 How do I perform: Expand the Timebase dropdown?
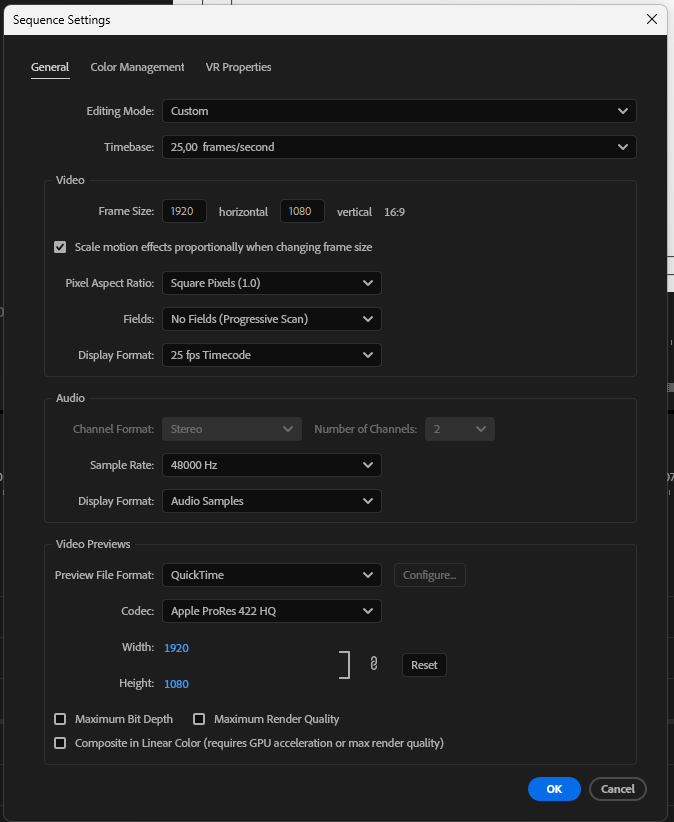coord(399,147)
